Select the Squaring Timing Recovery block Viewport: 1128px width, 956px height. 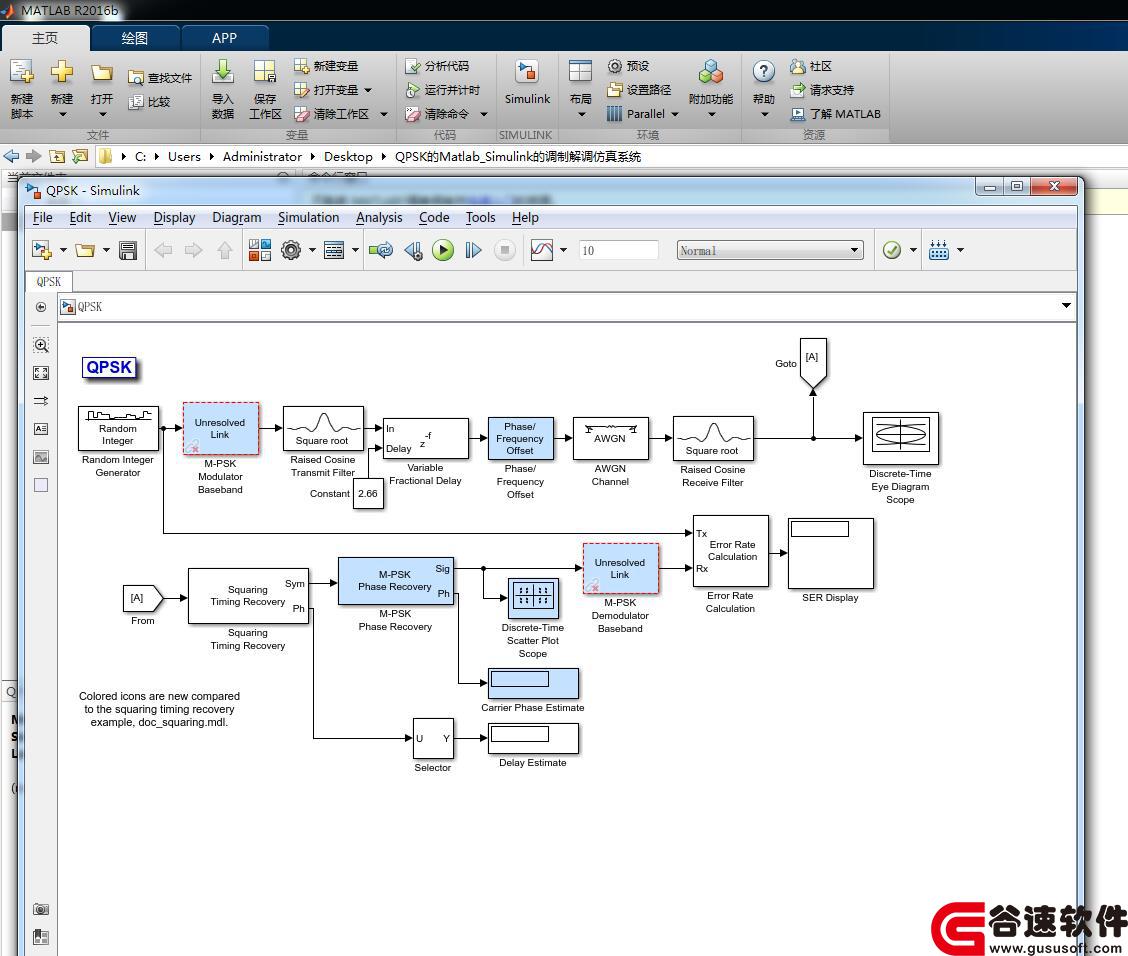[x=248, y=596]
